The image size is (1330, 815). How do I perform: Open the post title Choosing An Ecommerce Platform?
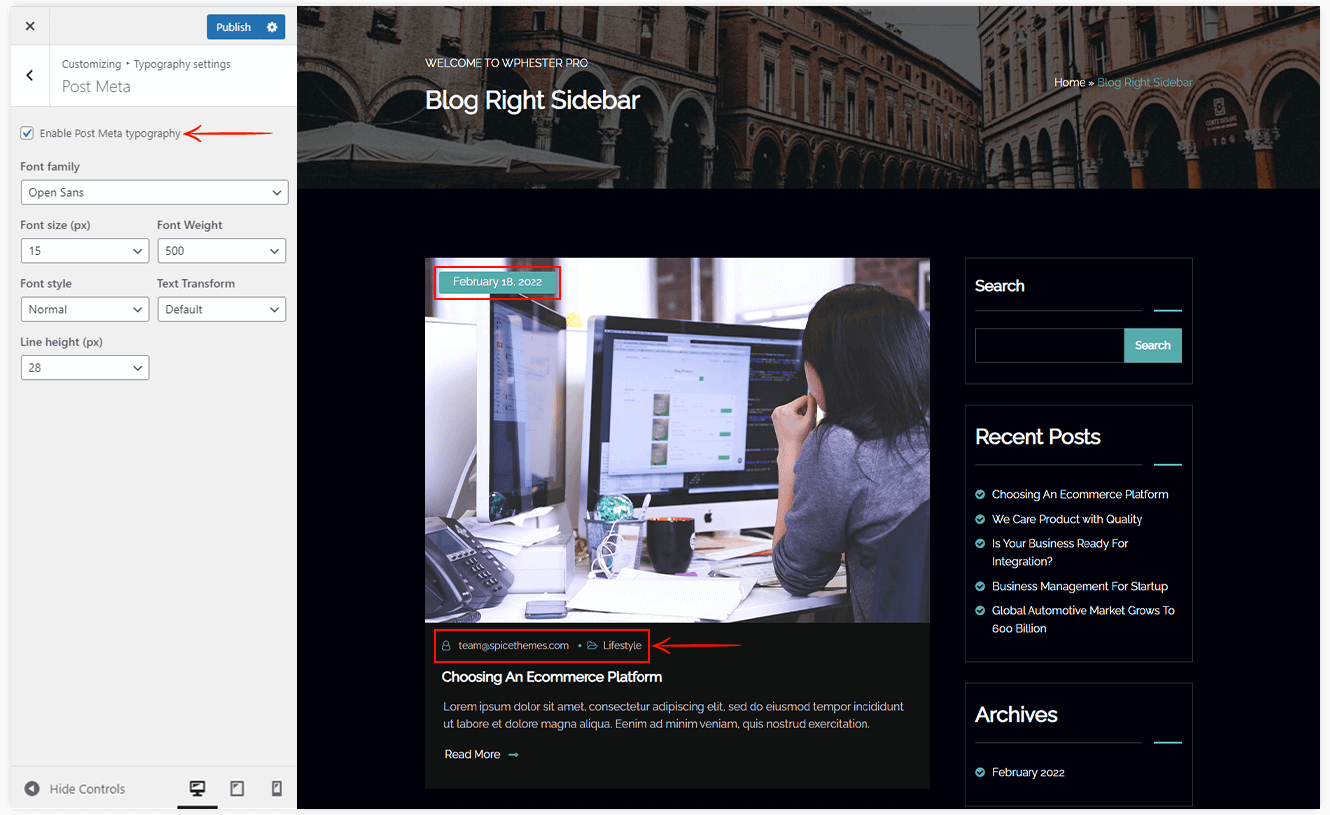[552, 677]
